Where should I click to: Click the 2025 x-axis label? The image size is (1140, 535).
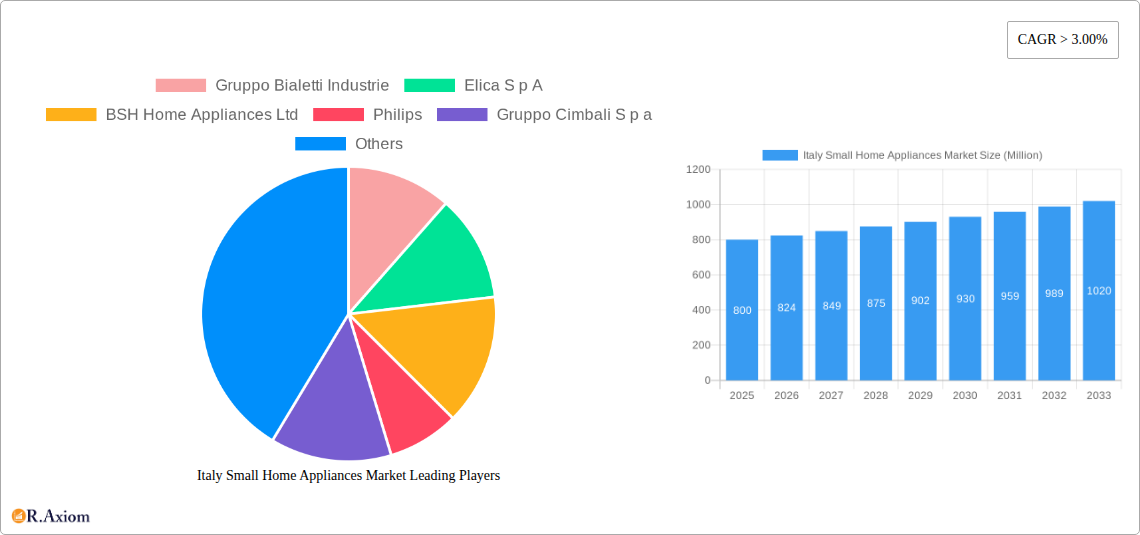(x=742, y=395)
